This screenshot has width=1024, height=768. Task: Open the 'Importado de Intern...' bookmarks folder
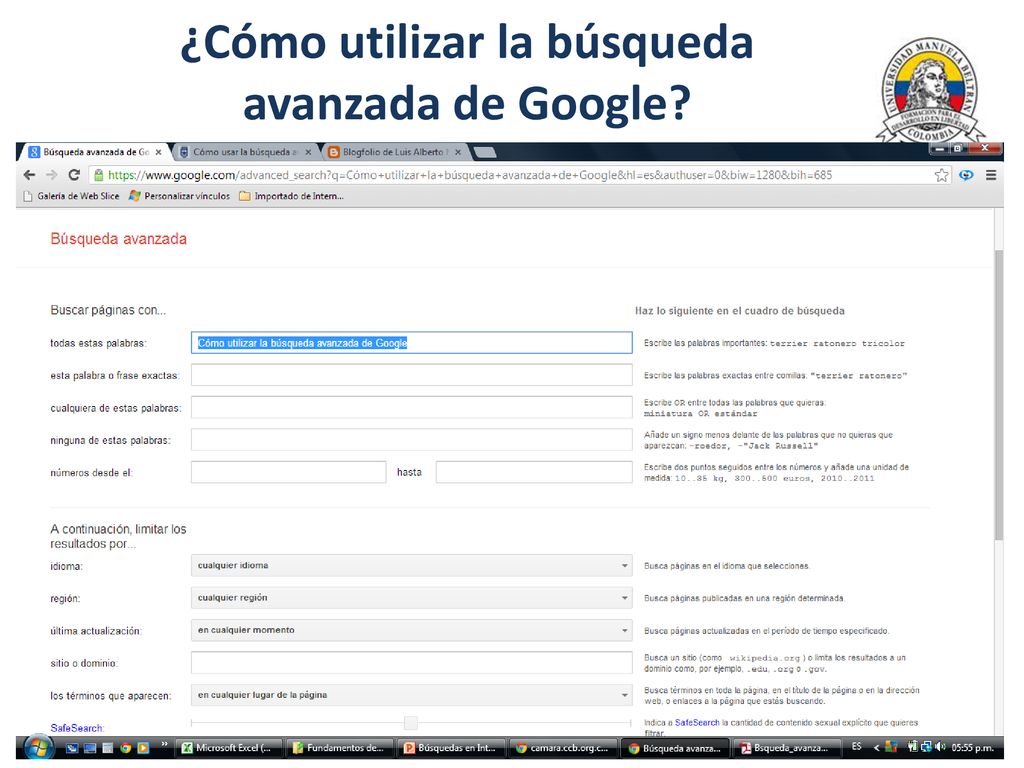(x=291, y=196)
